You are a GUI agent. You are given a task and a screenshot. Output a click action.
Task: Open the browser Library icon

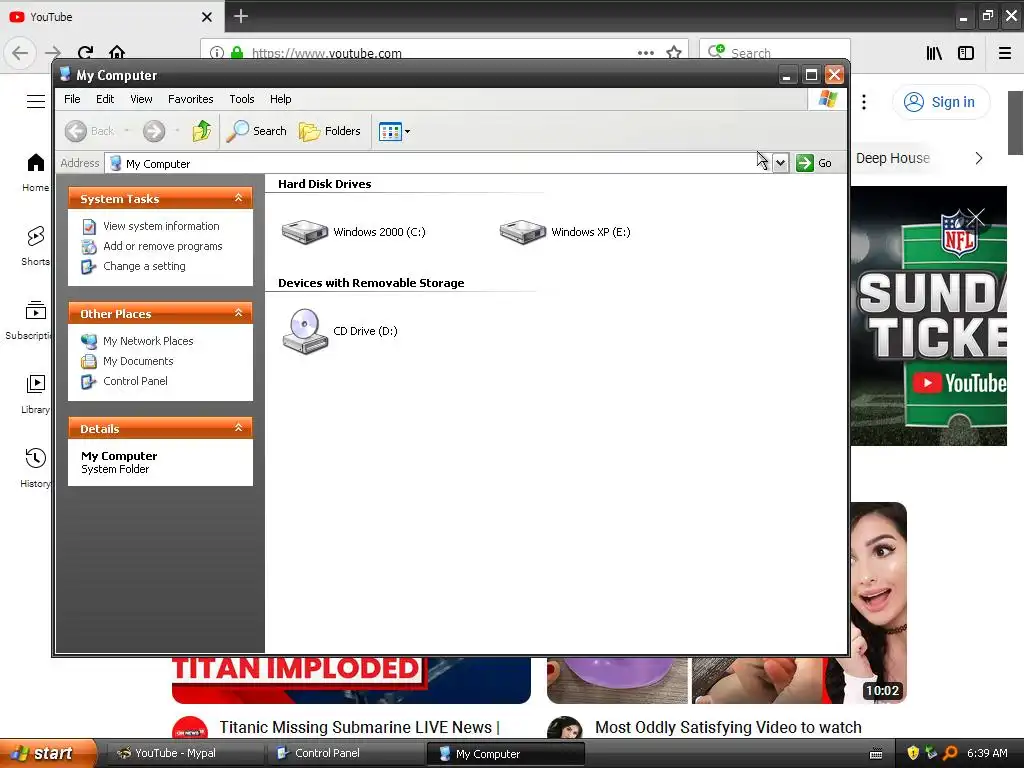[x=935, y=53]
